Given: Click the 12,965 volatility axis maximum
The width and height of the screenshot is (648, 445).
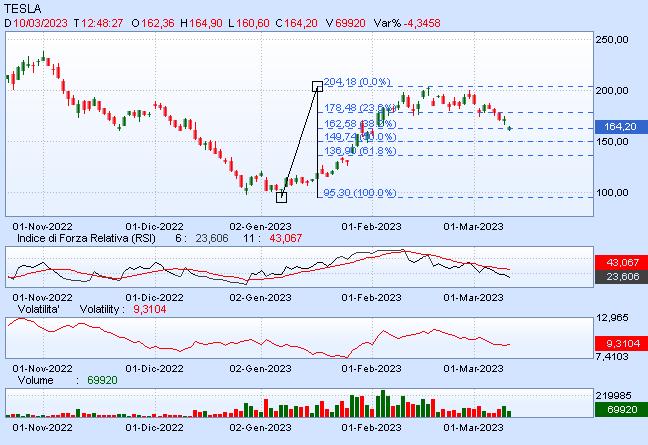Looking at the screenshot, I should tap(612, 318).
